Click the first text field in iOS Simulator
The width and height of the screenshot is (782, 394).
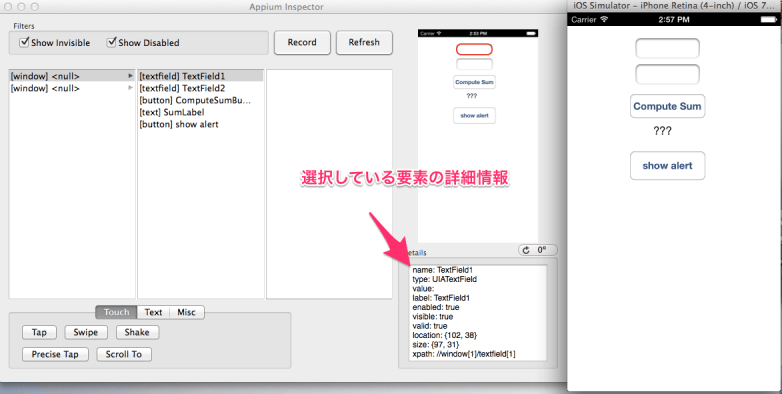coord(667,48)
